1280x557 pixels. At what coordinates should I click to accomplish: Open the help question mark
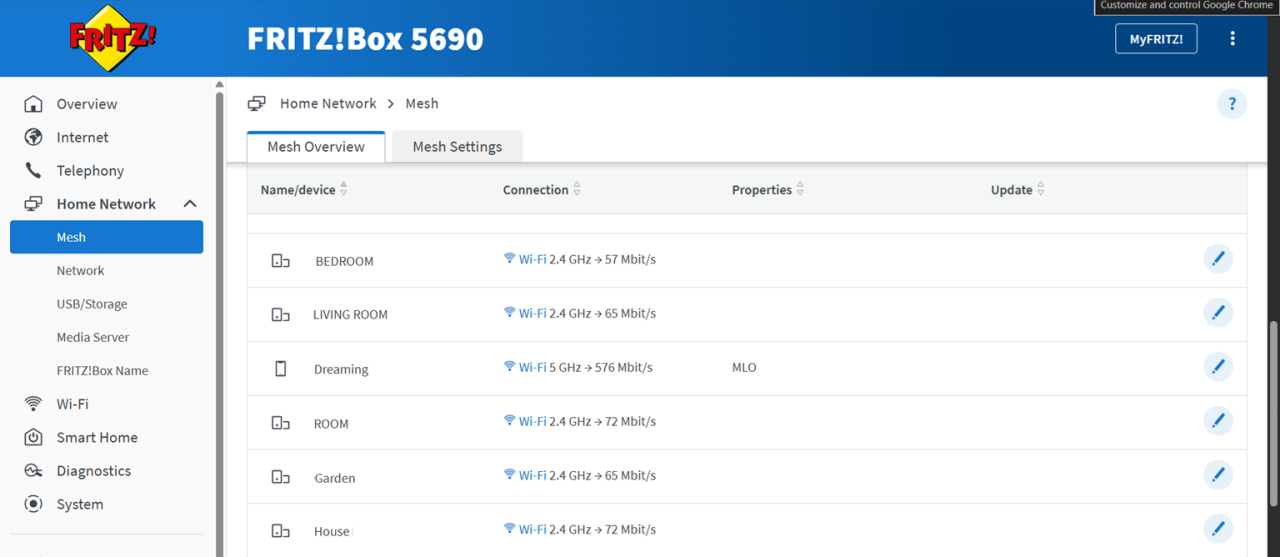[x=1232, y=103]
